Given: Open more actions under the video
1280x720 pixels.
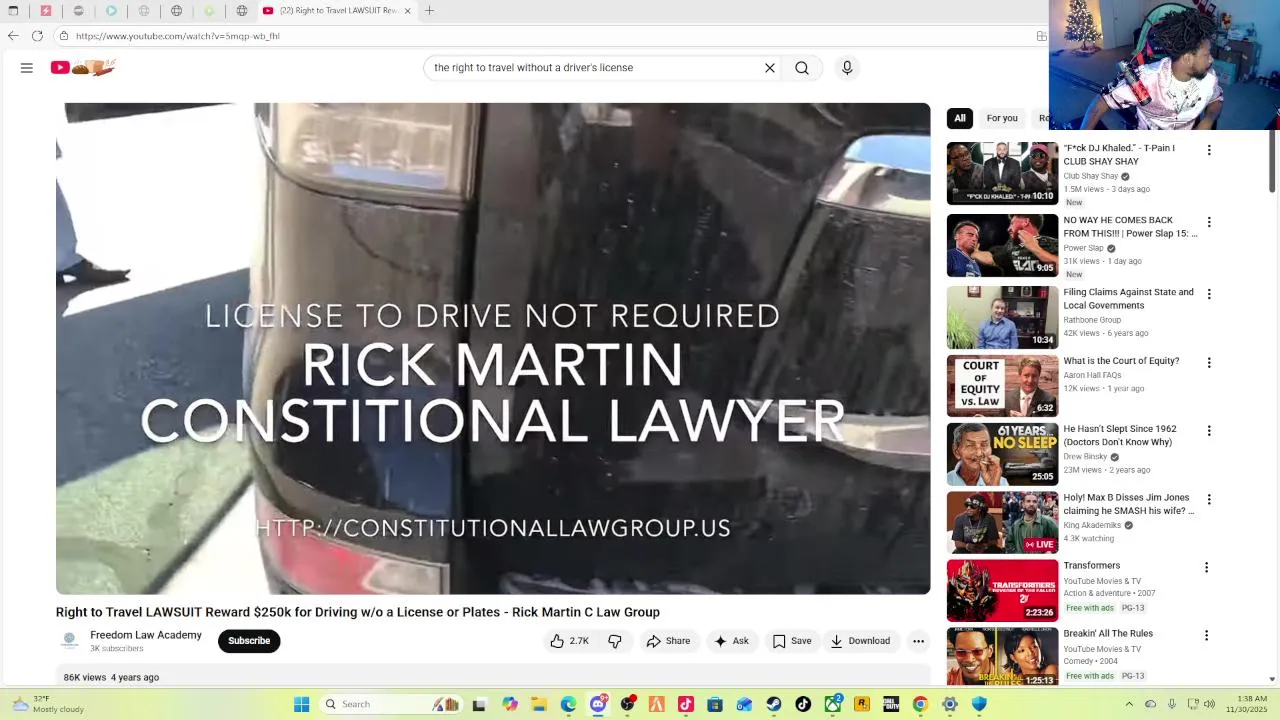Looking at the screenshot, I should (x=918, y=641).
